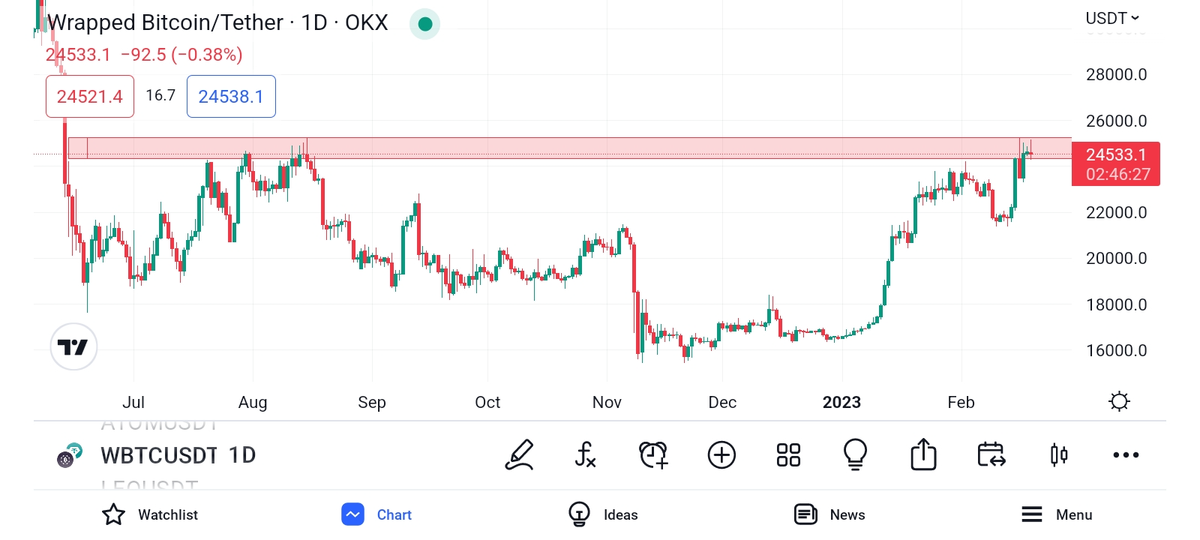Open the WBTCUSDT 1D symbol selector
The height and width of the screenshot is (540, 1200).
point(178,456)
